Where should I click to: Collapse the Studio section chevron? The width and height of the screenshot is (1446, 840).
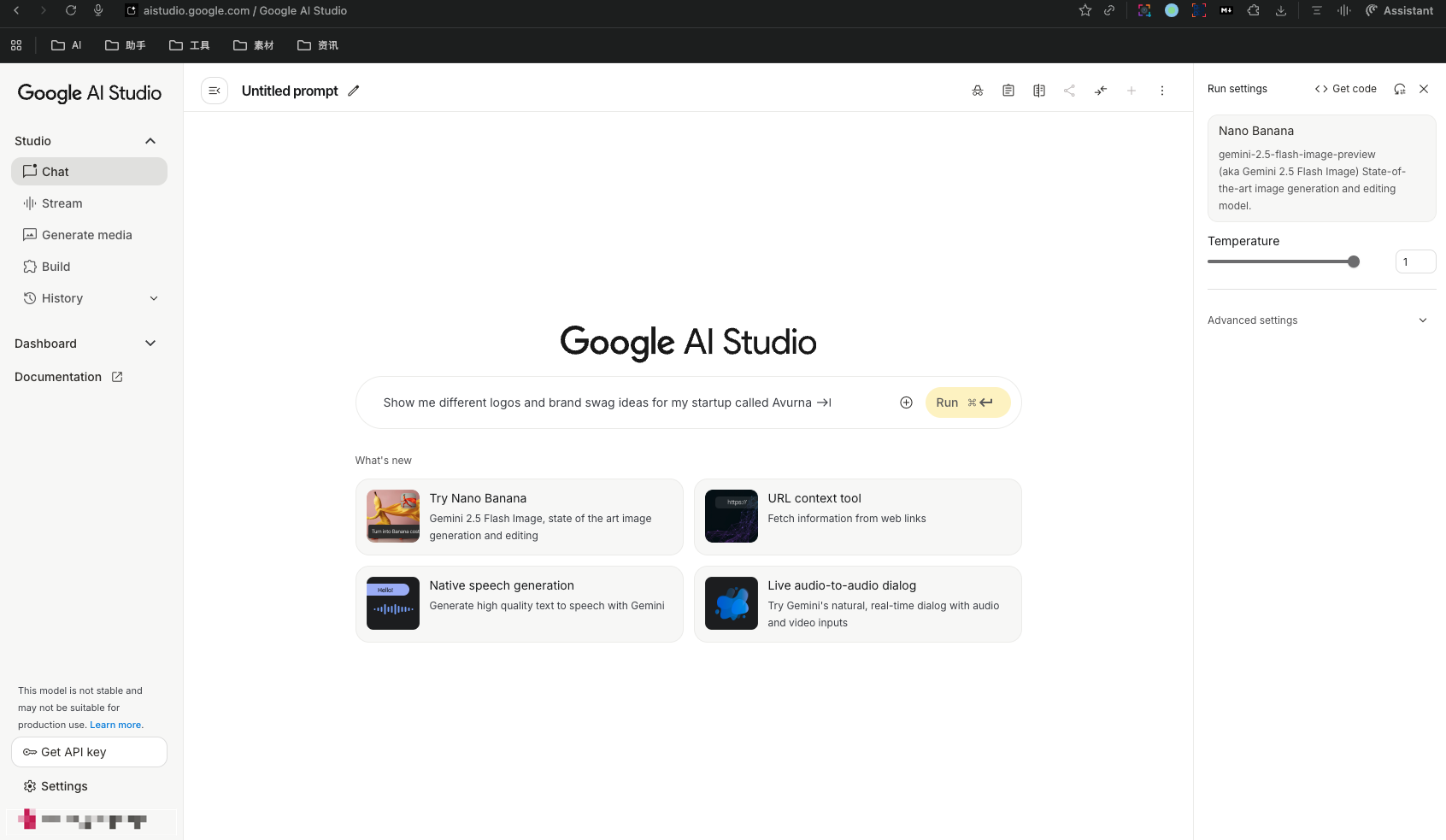(x=150, y=141)
